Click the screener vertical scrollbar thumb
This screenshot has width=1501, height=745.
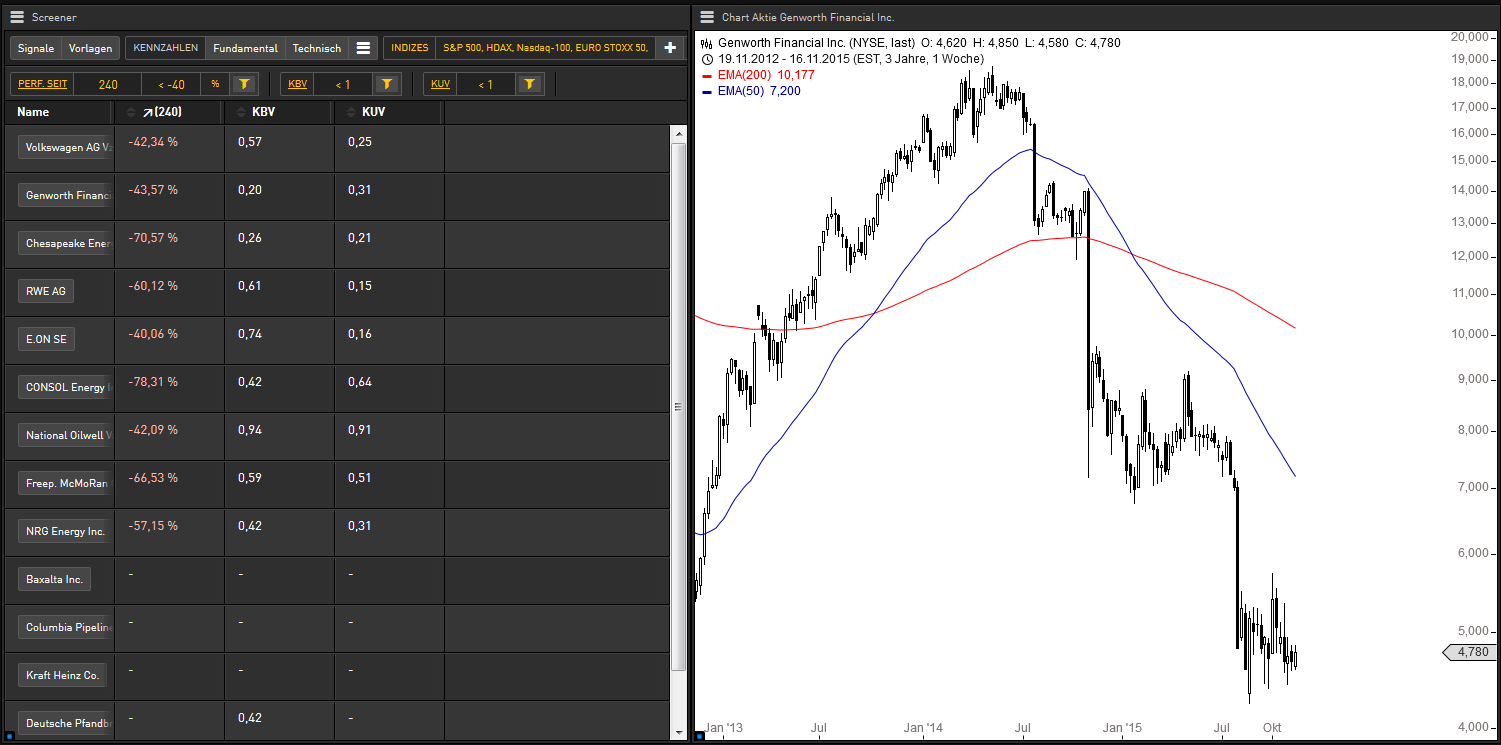click(678, 406)
